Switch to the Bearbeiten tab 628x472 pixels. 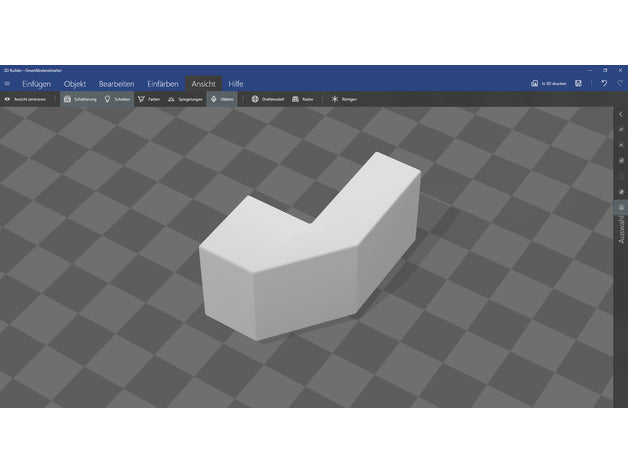(x=117, y=84)
